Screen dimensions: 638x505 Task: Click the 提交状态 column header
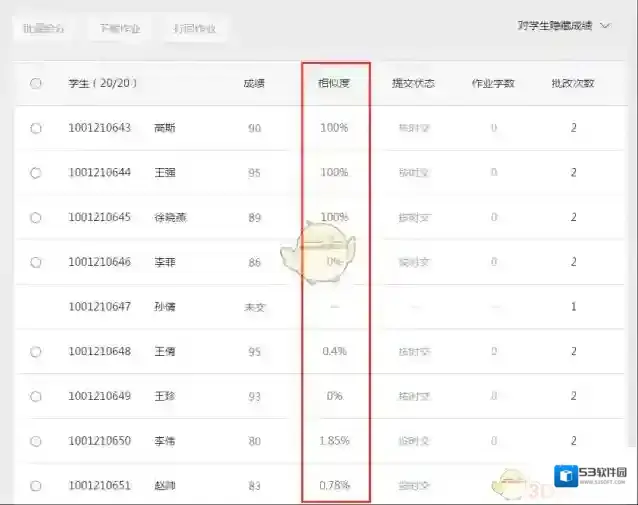(413, 83)
